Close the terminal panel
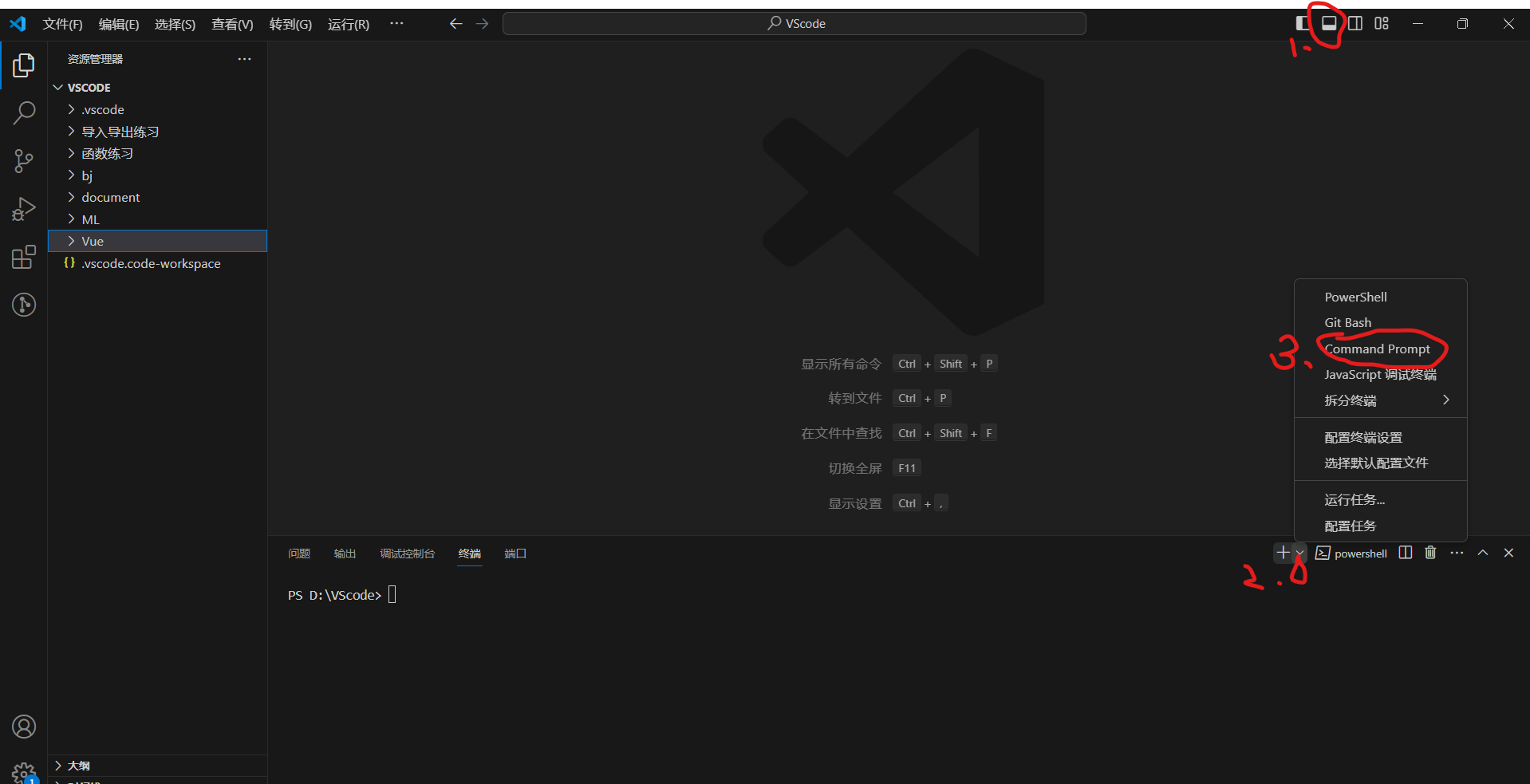Screen dimensions: 1530x784 pos(1508,553)
